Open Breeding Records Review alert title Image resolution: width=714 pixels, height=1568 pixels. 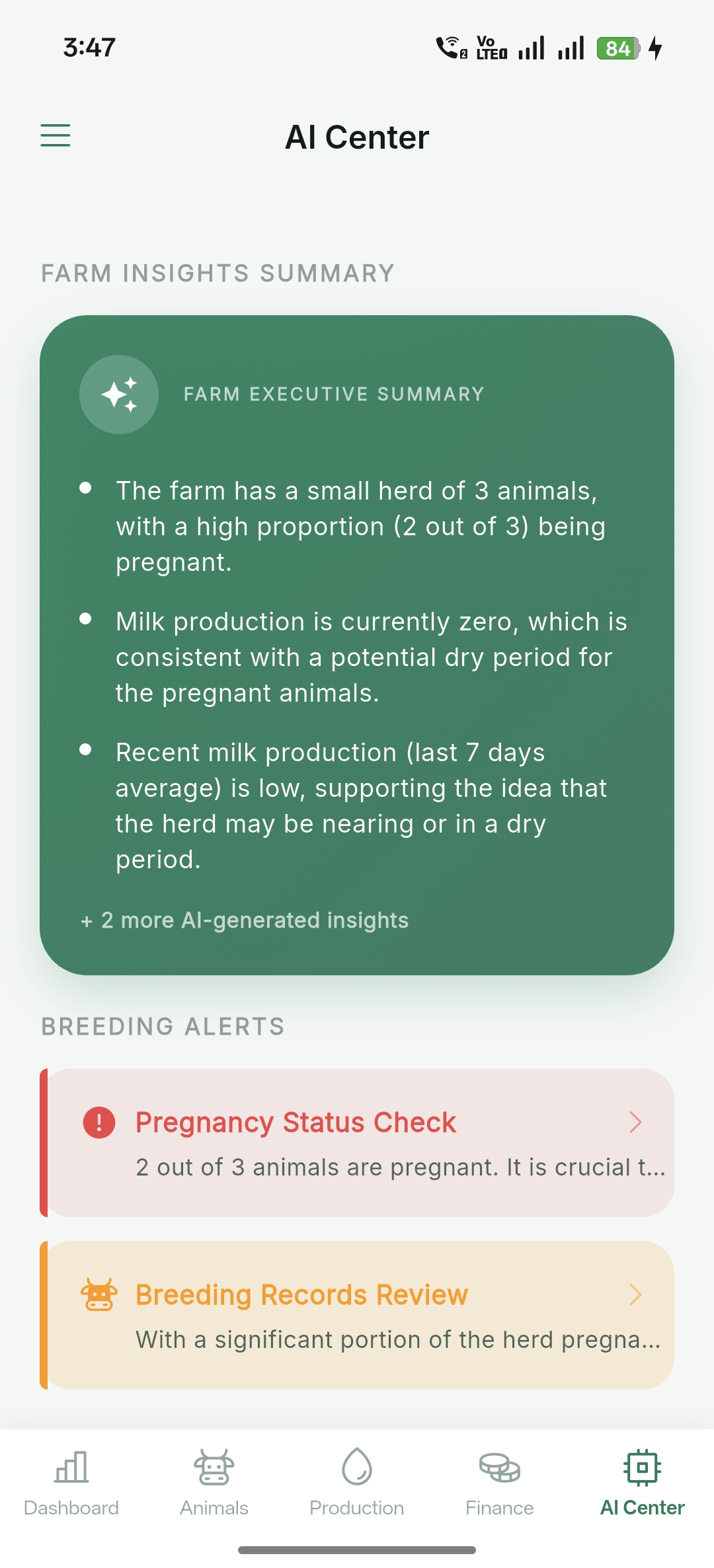click(x=301, y=1295)
